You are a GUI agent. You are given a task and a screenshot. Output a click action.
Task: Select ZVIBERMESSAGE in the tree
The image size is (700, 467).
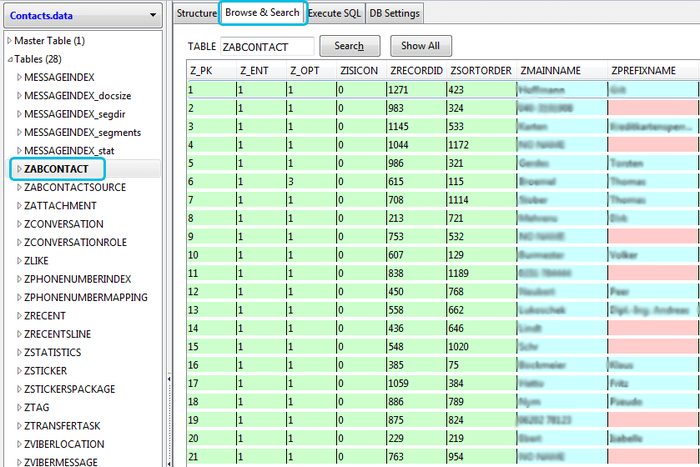(x=61, y=462)
